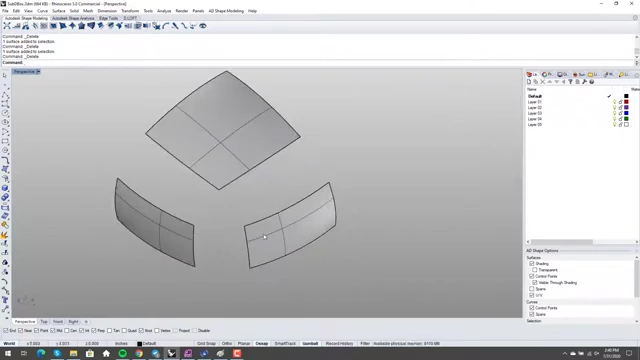Enable the Tan osnap checkbox
This screenshot has height=360, width=640.
(x=109, y=331)
